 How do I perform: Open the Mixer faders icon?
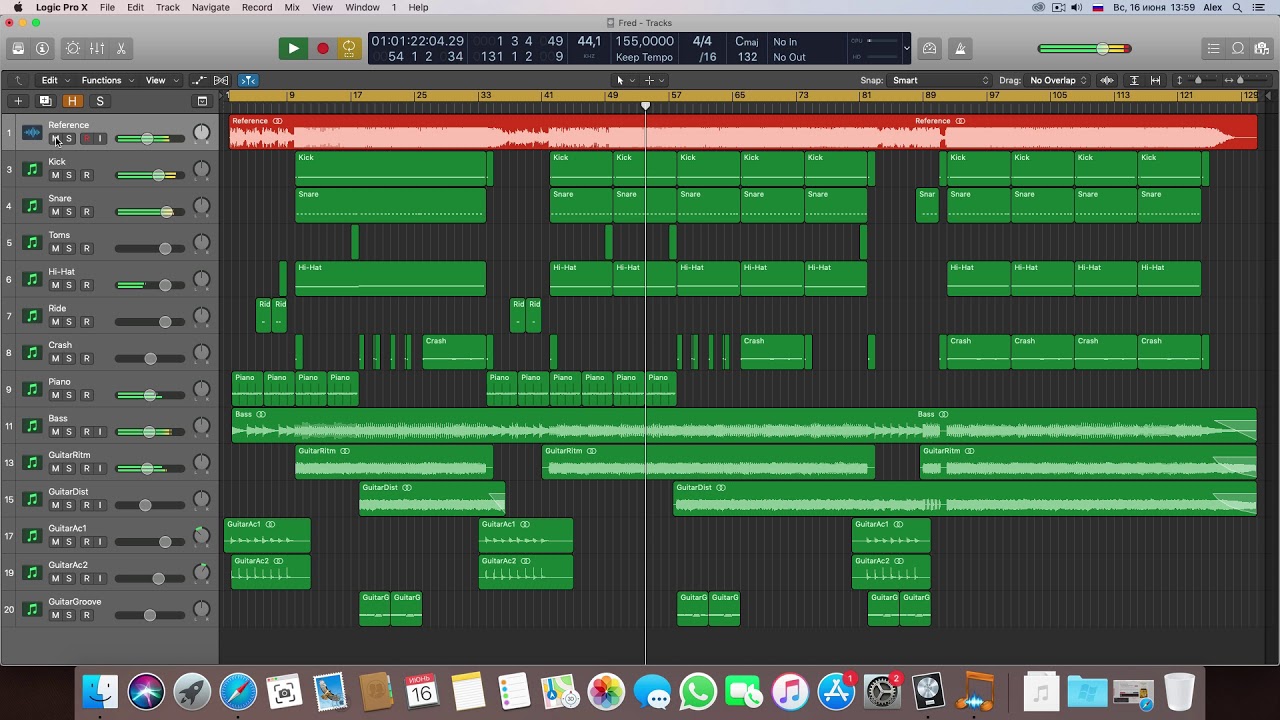click(97, 48)
